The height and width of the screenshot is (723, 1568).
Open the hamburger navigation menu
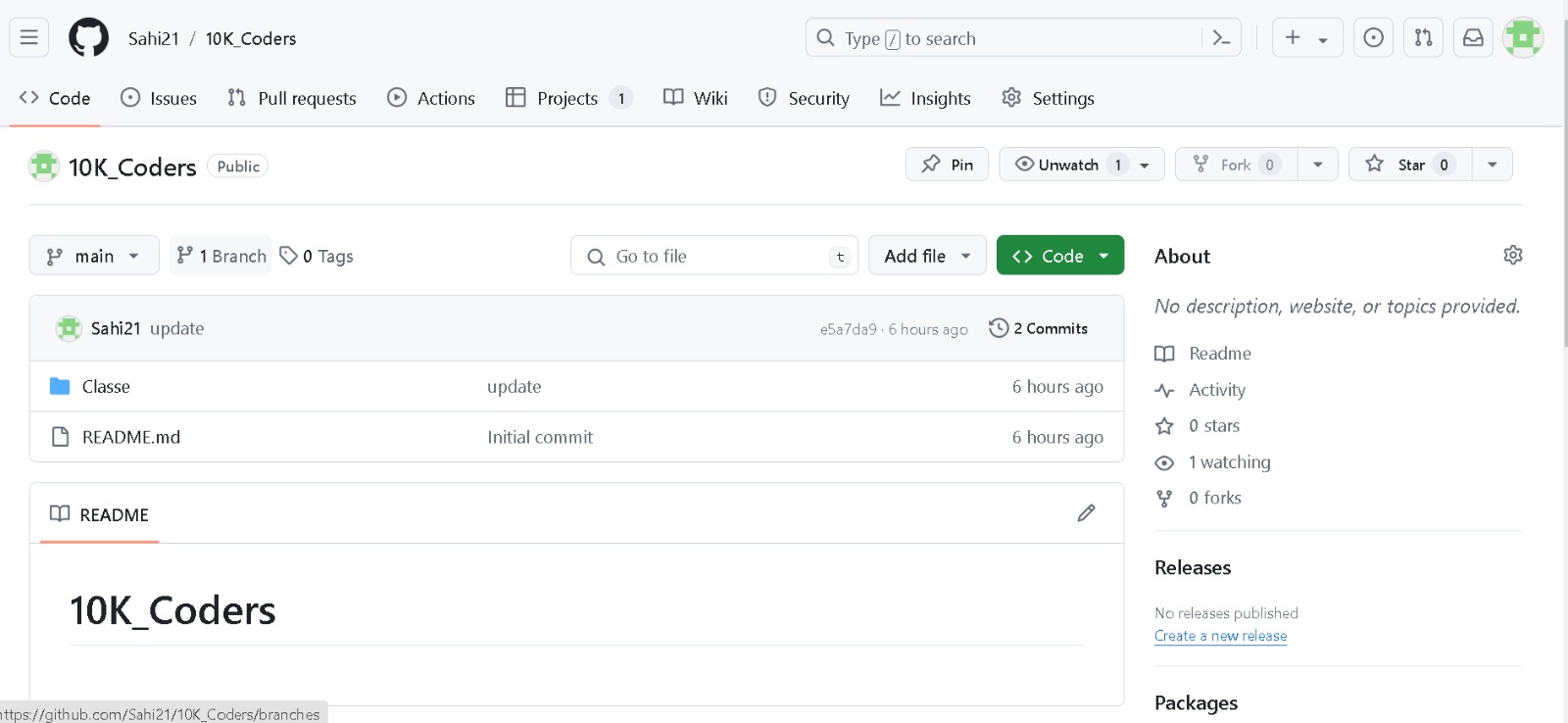coord(29,38)
